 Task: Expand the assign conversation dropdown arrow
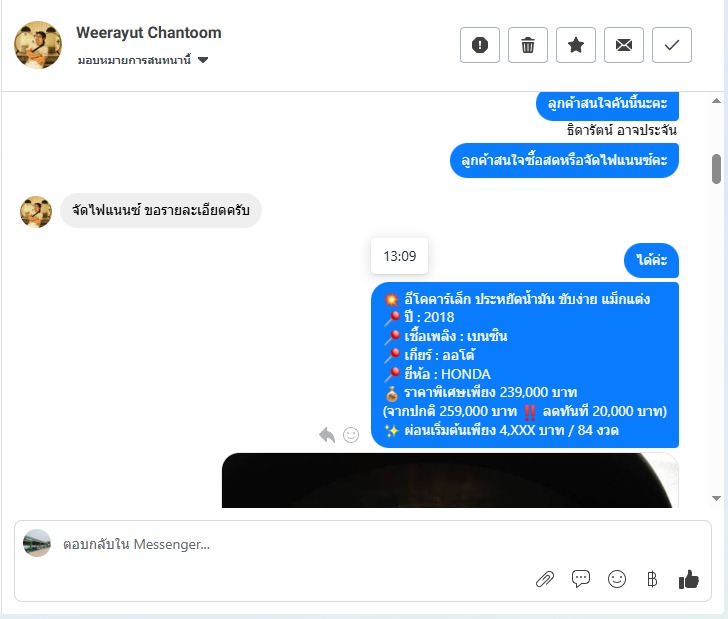point(203,60)
